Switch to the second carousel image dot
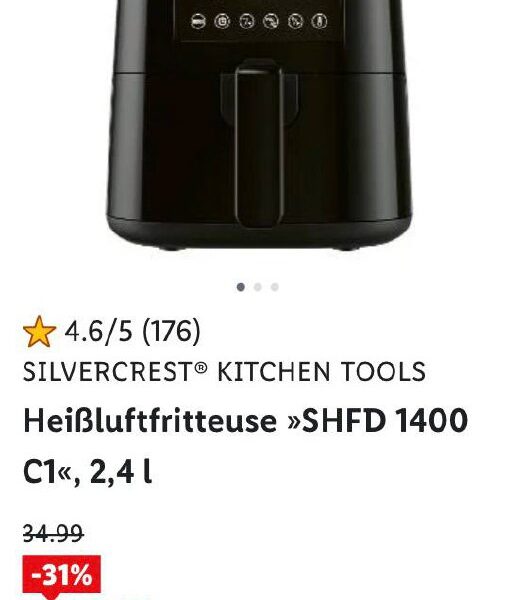Image resolution: width=519 pixels, height=600 pixels. coord(258,287)
